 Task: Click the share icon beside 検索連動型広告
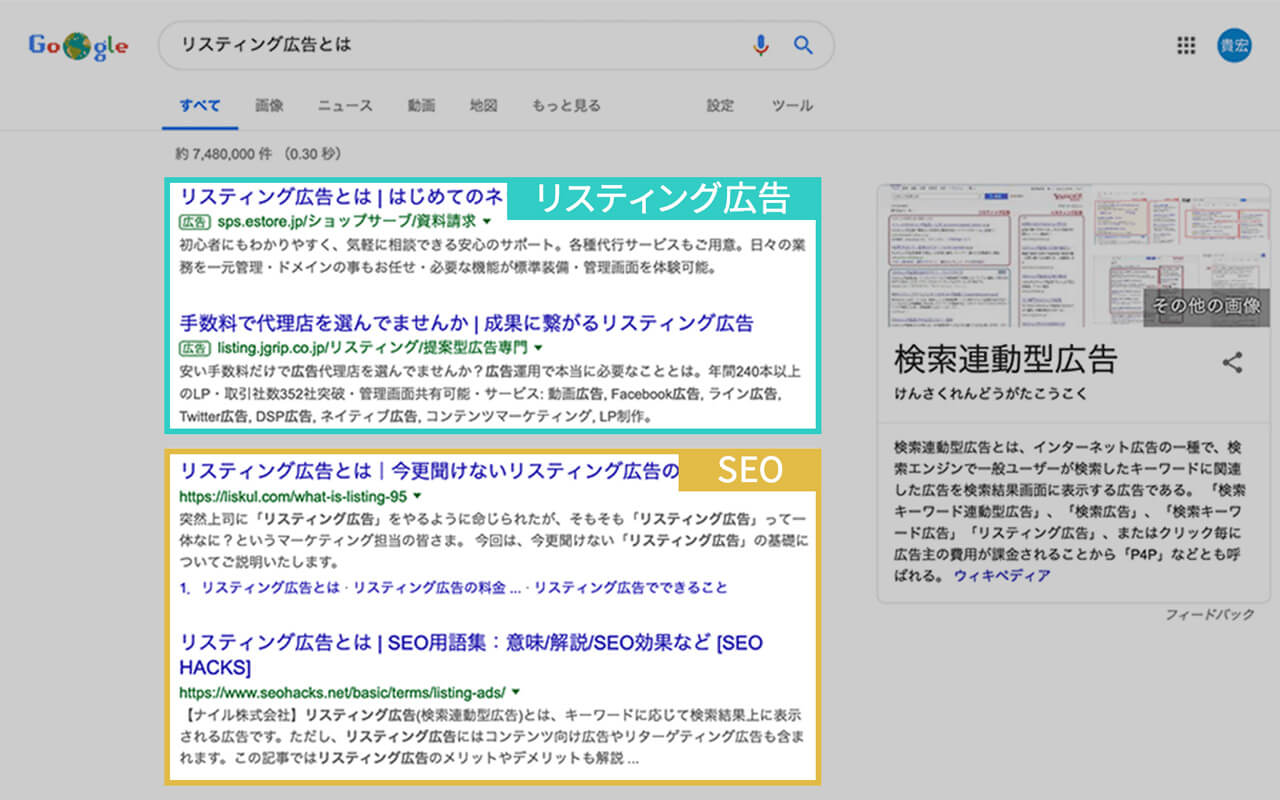coord(1232,362)
